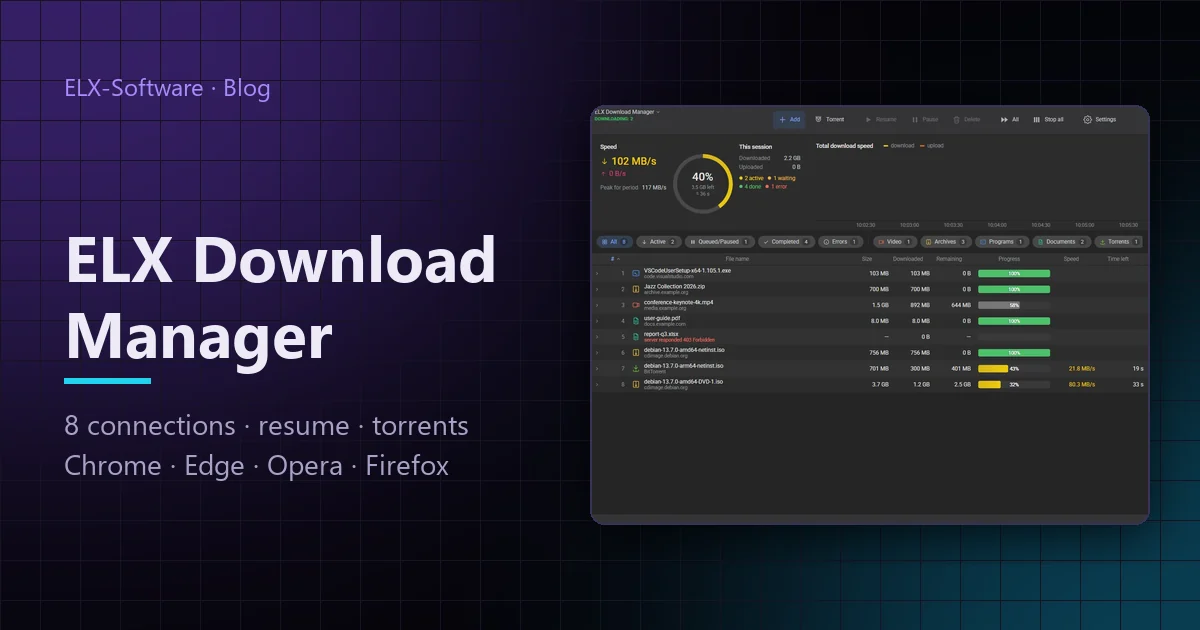Click the Stop all toolbar button
This screenshot has width=1200, height=630.
pyautogui.click(x=1048, y=119)
